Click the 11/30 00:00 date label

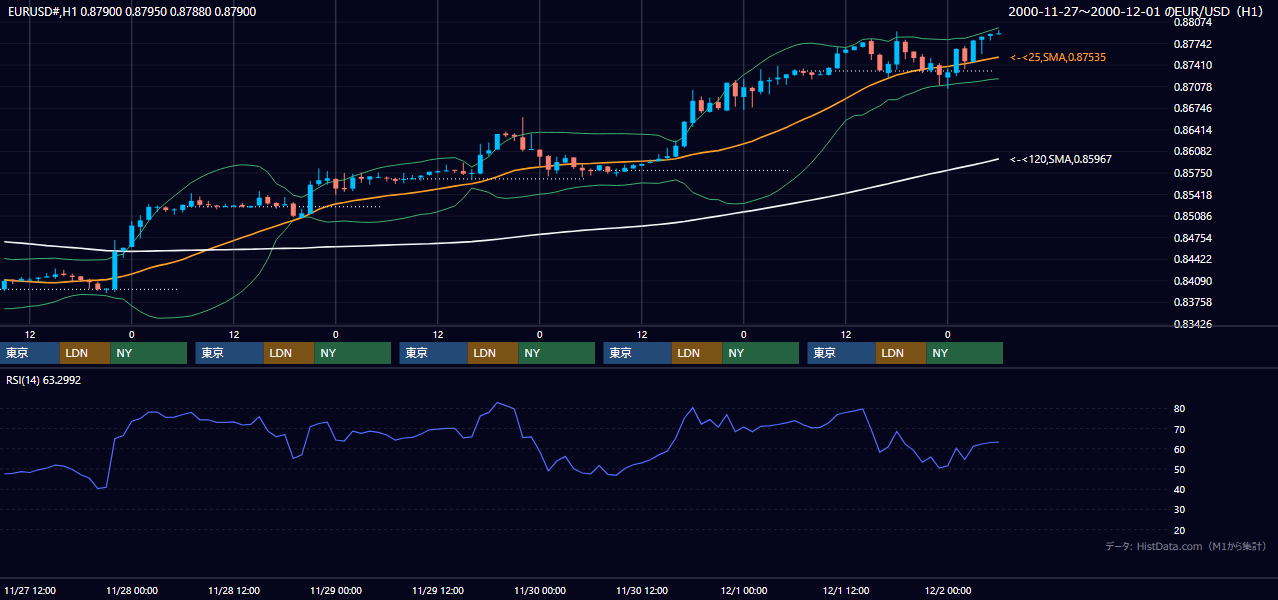(540, 590)
